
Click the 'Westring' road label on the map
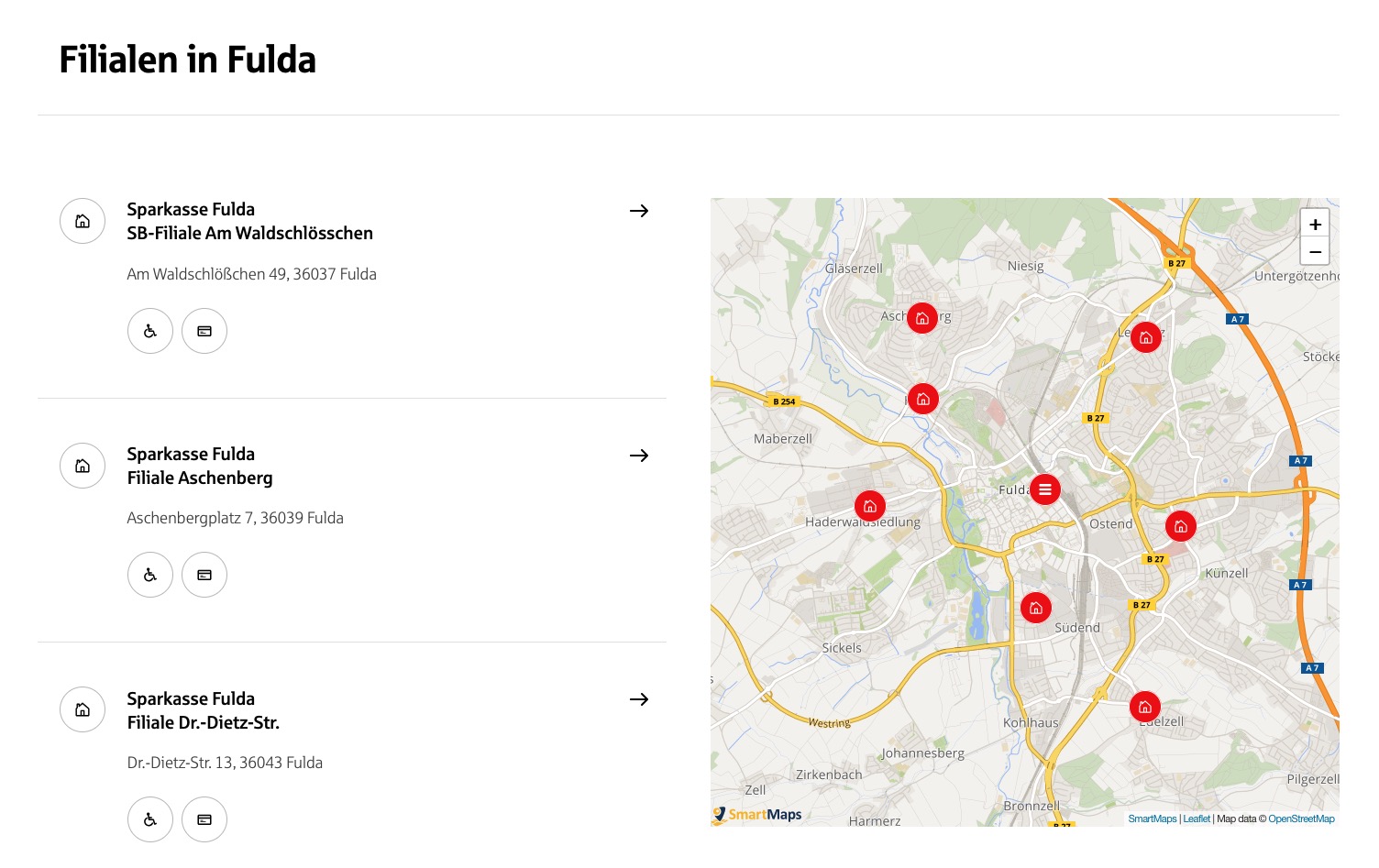tap(829, 723)
